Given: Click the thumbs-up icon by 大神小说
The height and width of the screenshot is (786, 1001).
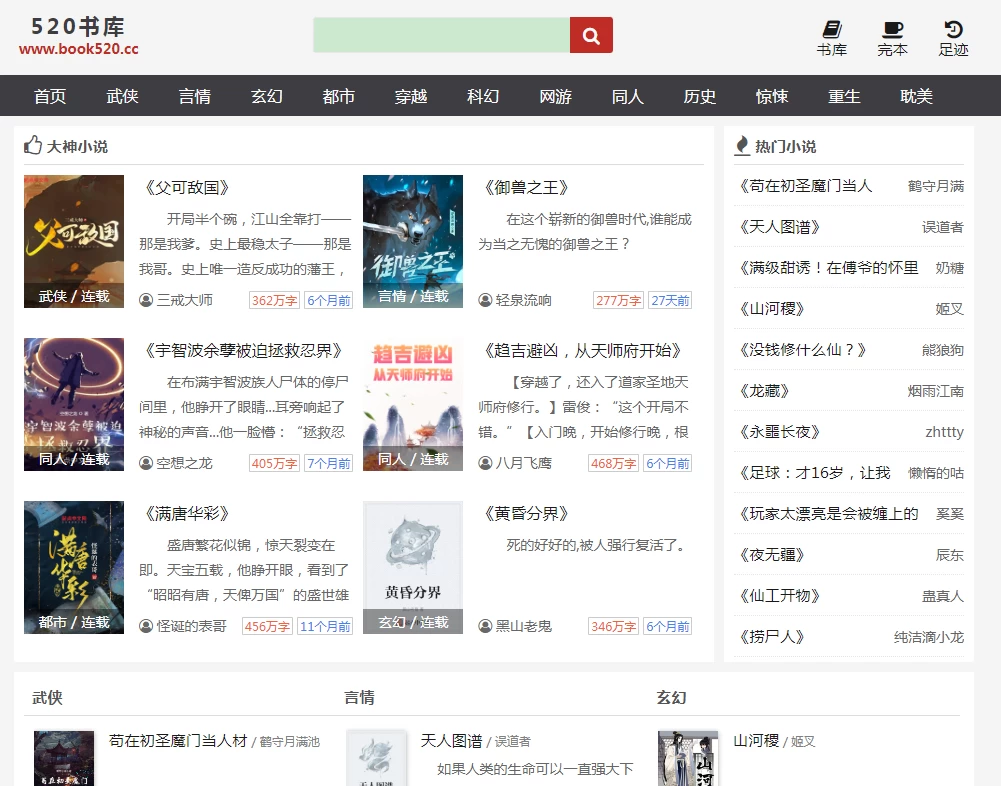Looking at the screenshot, I should [33, 146].
